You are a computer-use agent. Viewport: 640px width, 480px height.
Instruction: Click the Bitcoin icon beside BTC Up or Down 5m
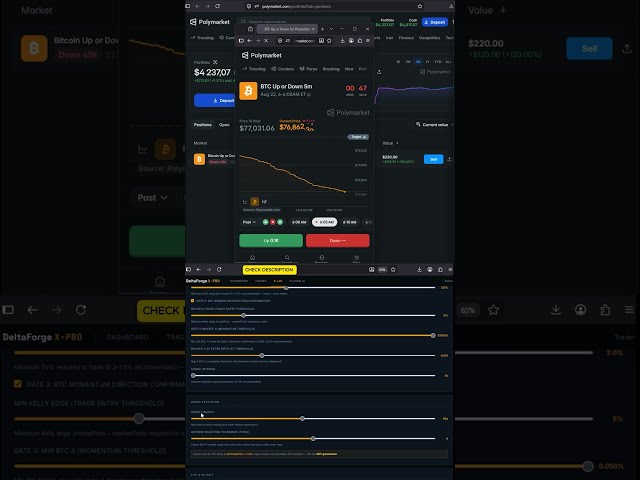[x=248, y=91]
